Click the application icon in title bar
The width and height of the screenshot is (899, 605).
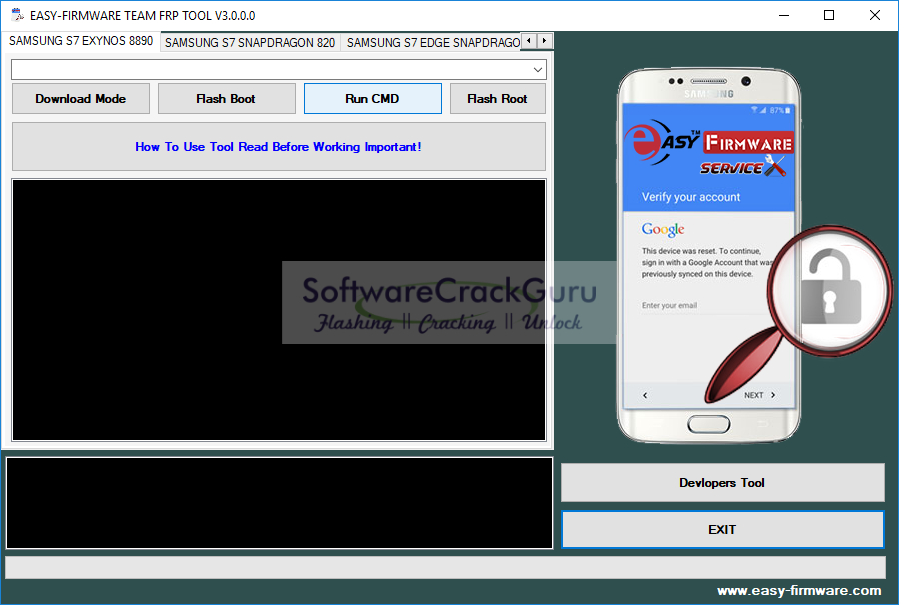(17, 15)
